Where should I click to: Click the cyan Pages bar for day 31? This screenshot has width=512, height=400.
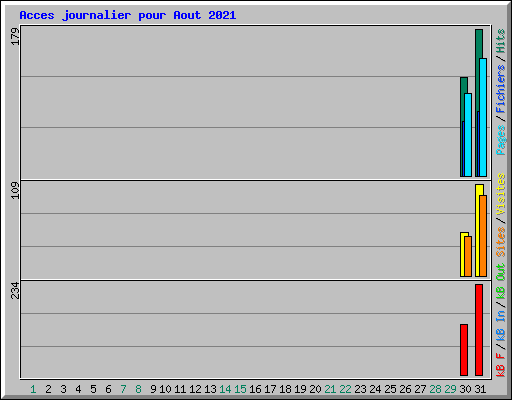483,117
